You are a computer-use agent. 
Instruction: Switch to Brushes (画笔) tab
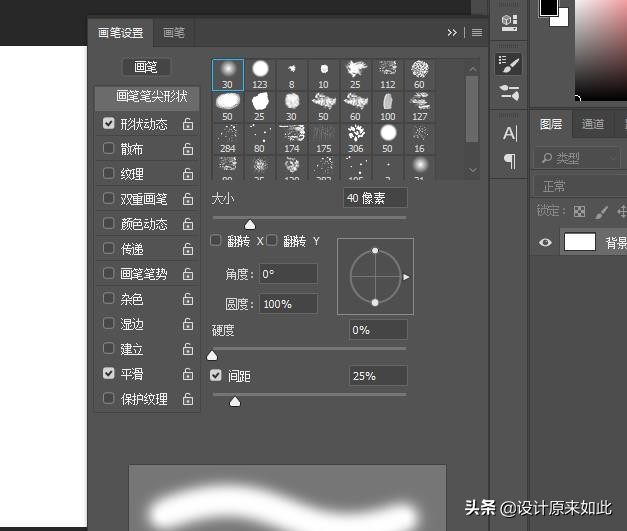point(174,32)
